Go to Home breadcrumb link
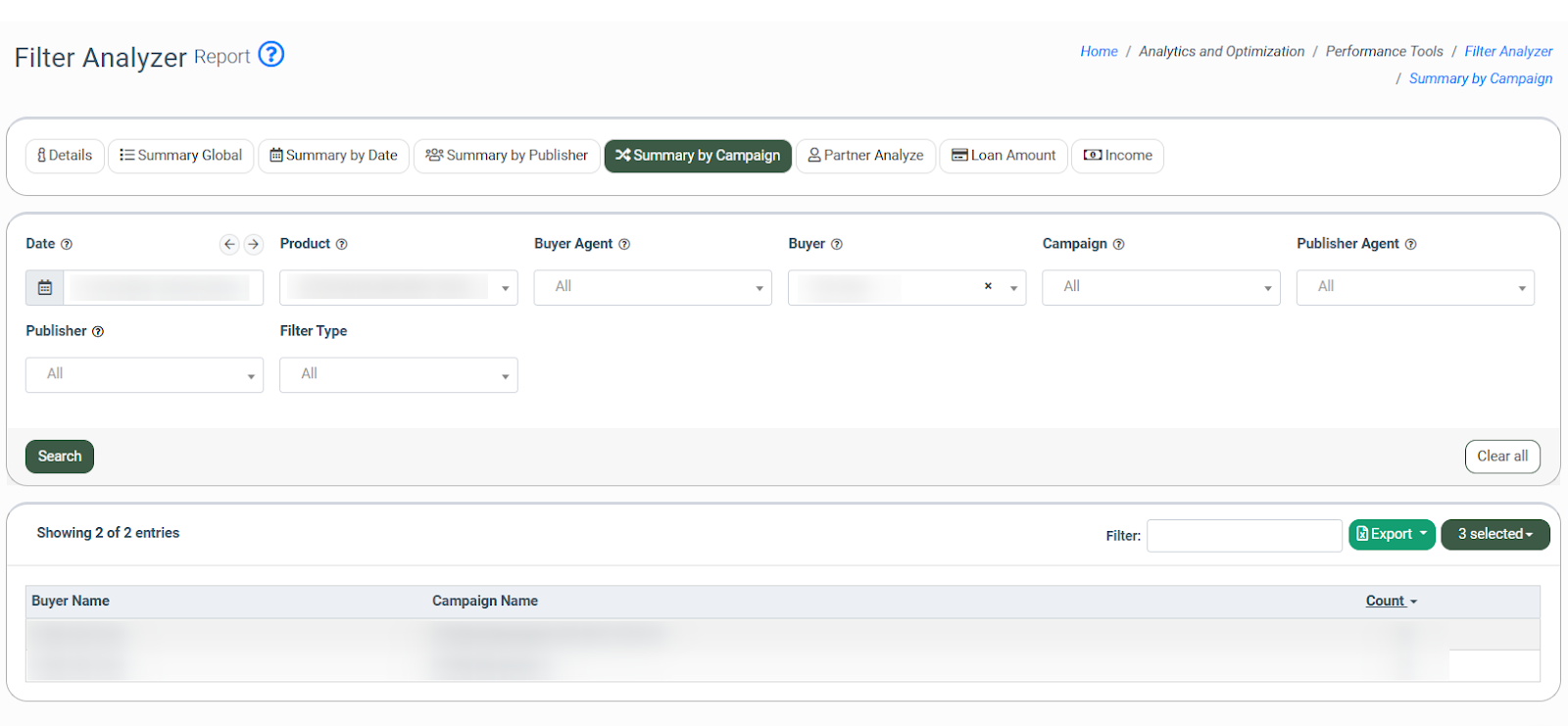1568x726 pixels. (x=1099, y=52)
